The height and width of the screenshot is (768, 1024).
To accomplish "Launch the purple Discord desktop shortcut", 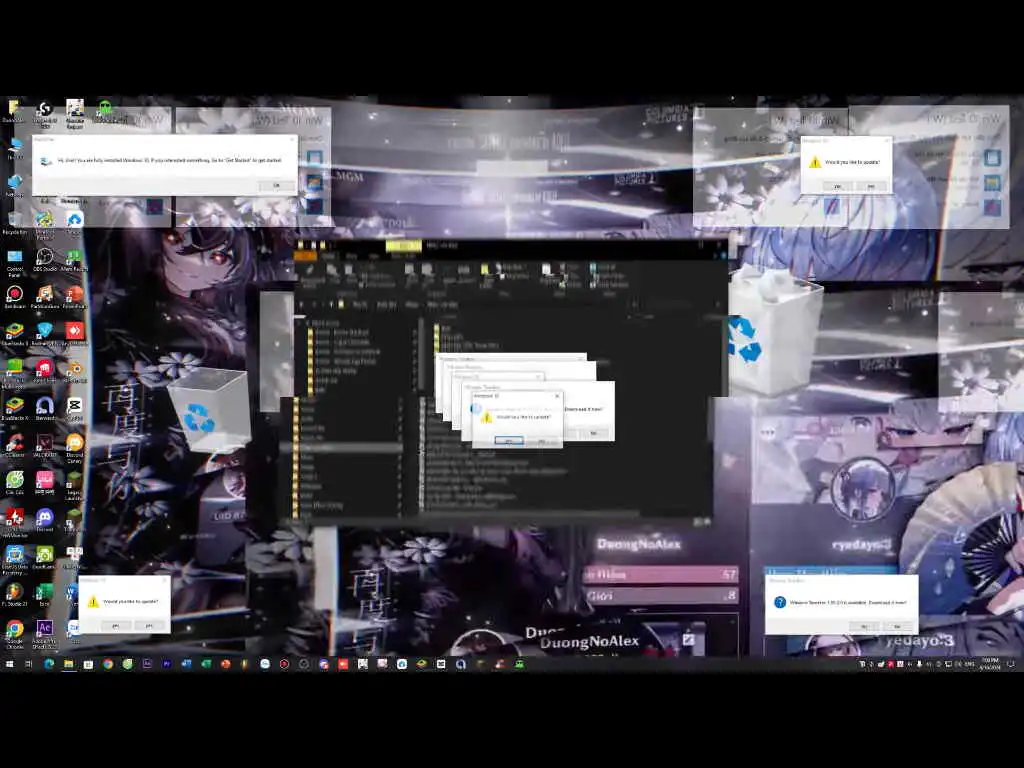I will 45,519.
